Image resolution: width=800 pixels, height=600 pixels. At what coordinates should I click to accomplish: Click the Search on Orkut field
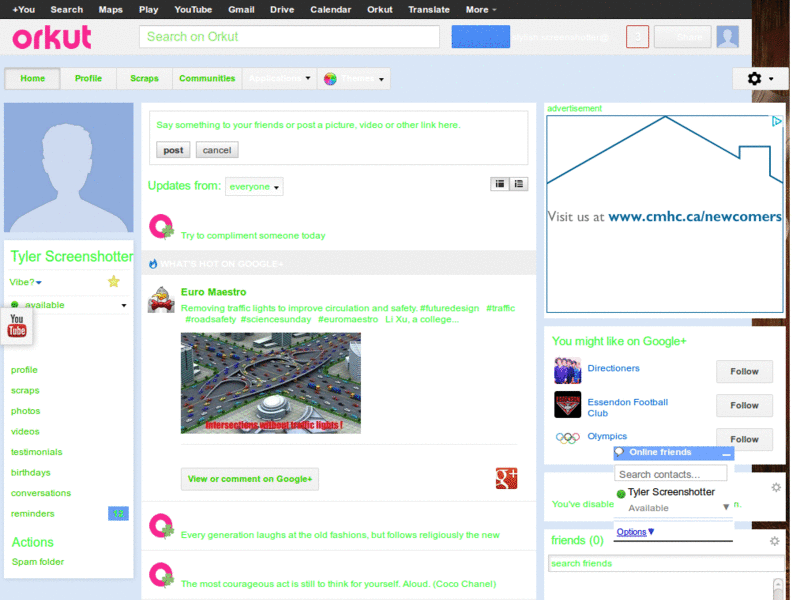coord(289,37)
